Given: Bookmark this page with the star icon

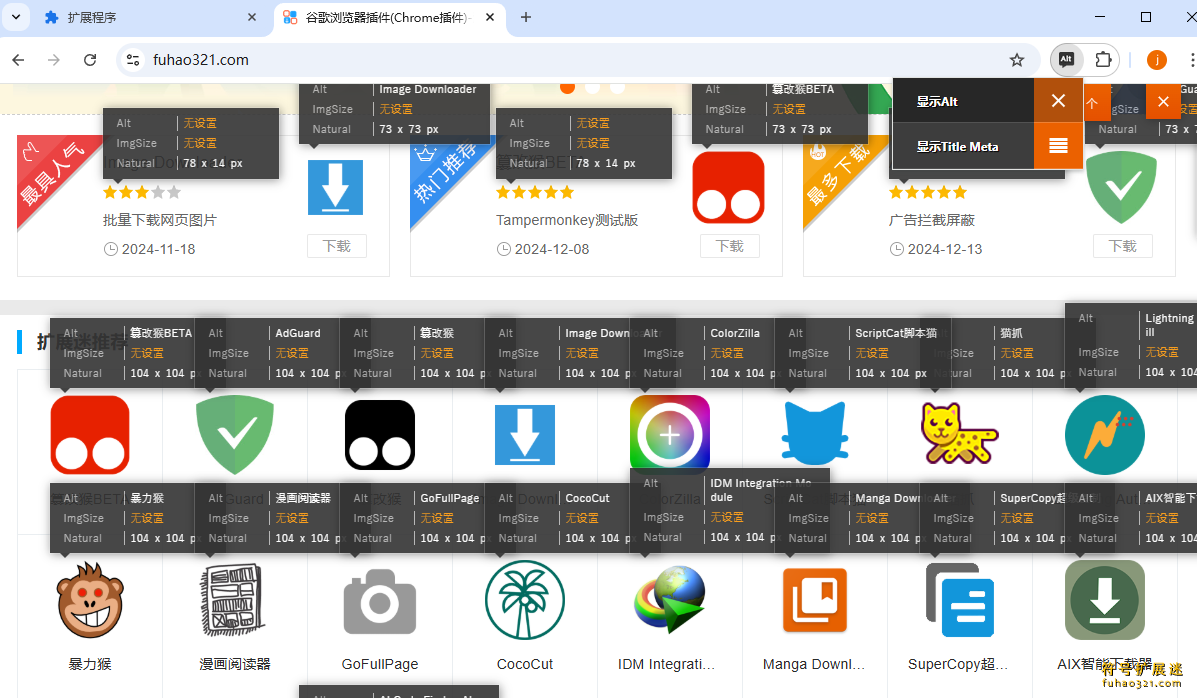Looking at the screenshot, I should click(x=1017, y=60).
